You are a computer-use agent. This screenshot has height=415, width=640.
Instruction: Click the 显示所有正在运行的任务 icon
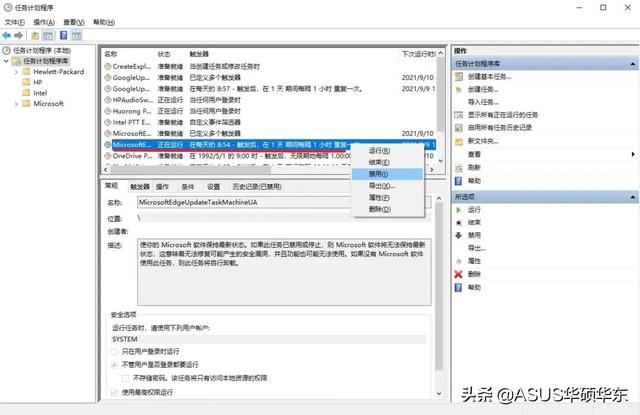pos(459,115)
